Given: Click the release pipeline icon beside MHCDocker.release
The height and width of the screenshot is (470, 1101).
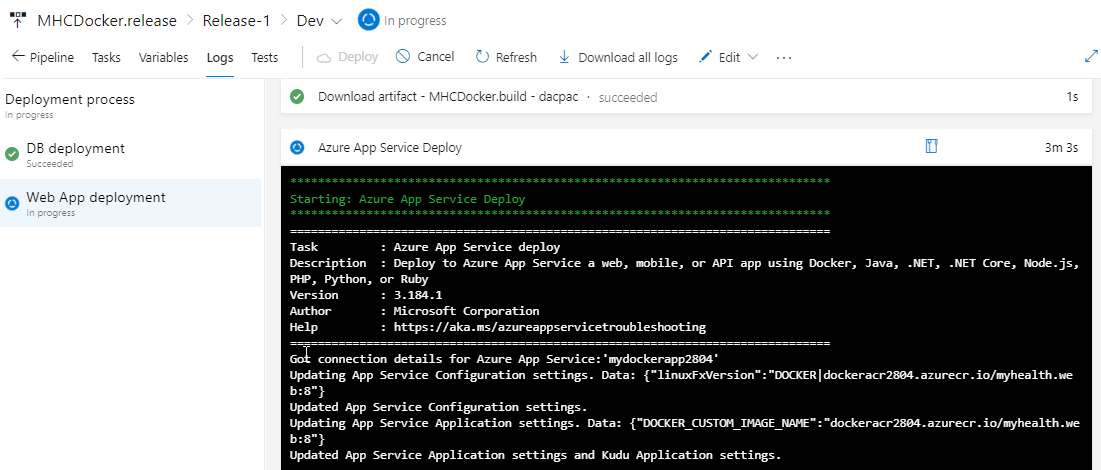Looking at the screenshot, I should pos(18,20).
